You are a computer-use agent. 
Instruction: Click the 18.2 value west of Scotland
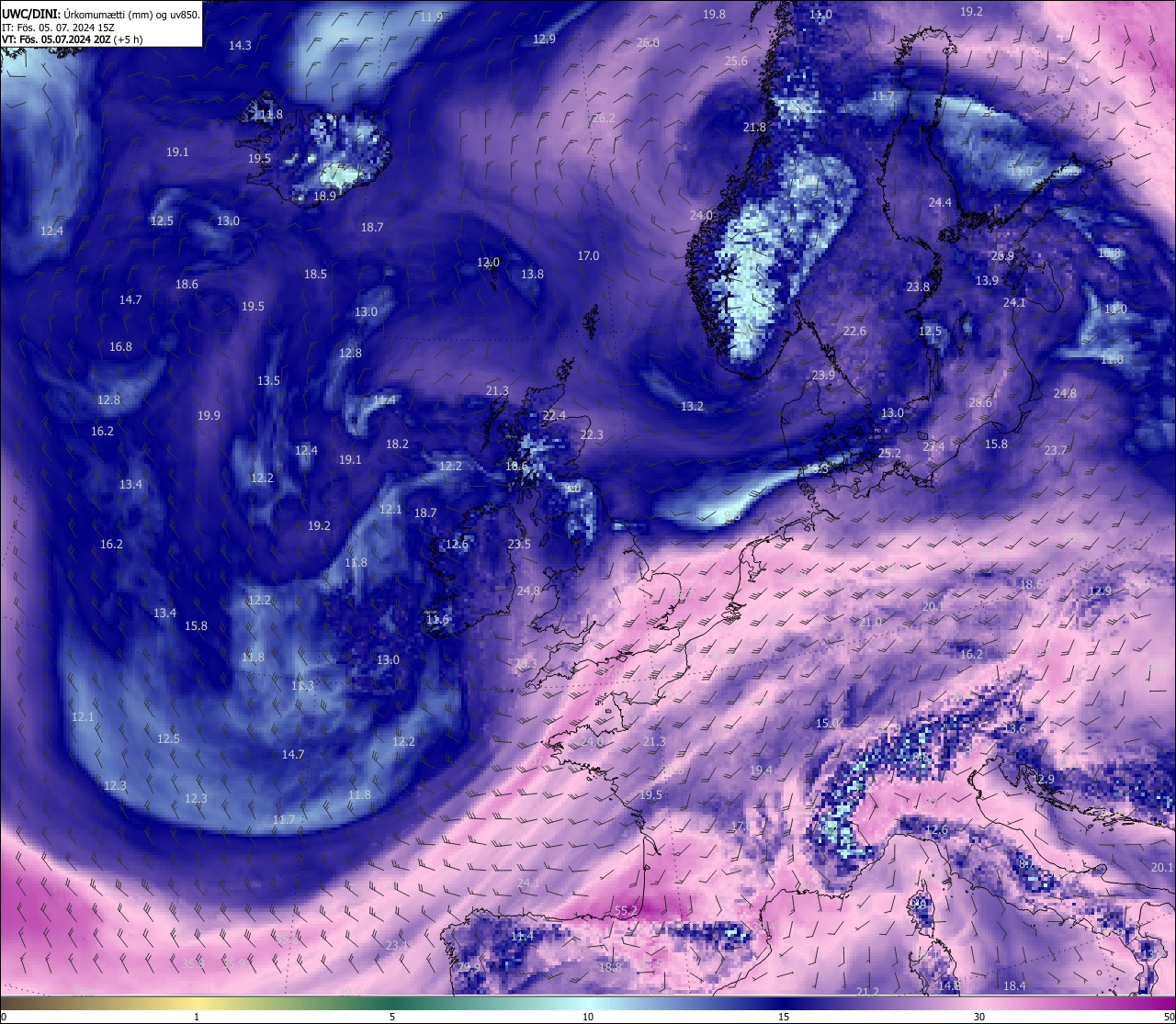point(397,444)
